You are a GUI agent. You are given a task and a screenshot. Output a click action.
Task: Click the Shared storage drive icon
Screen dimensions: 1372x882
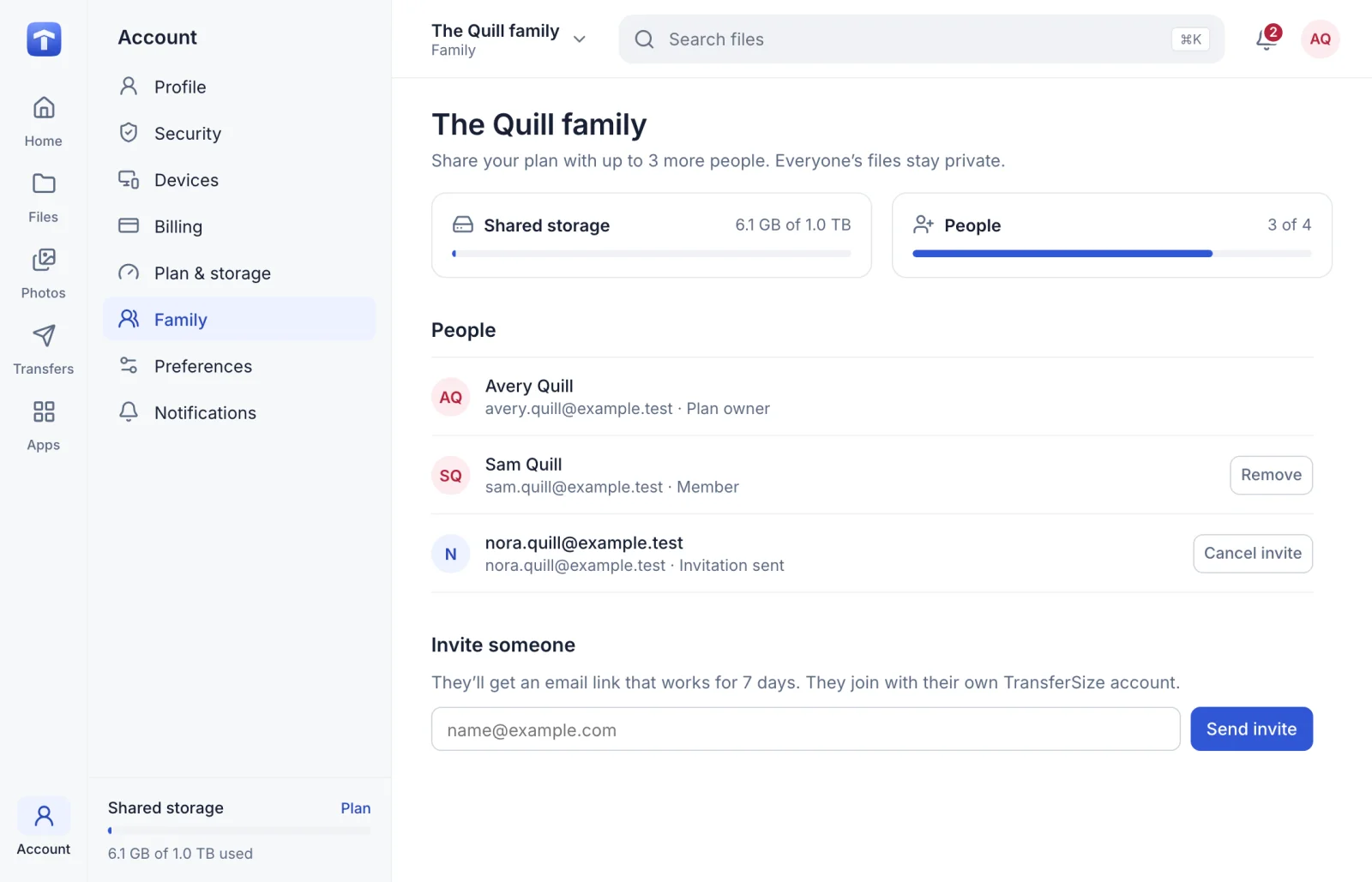(462, 225)
